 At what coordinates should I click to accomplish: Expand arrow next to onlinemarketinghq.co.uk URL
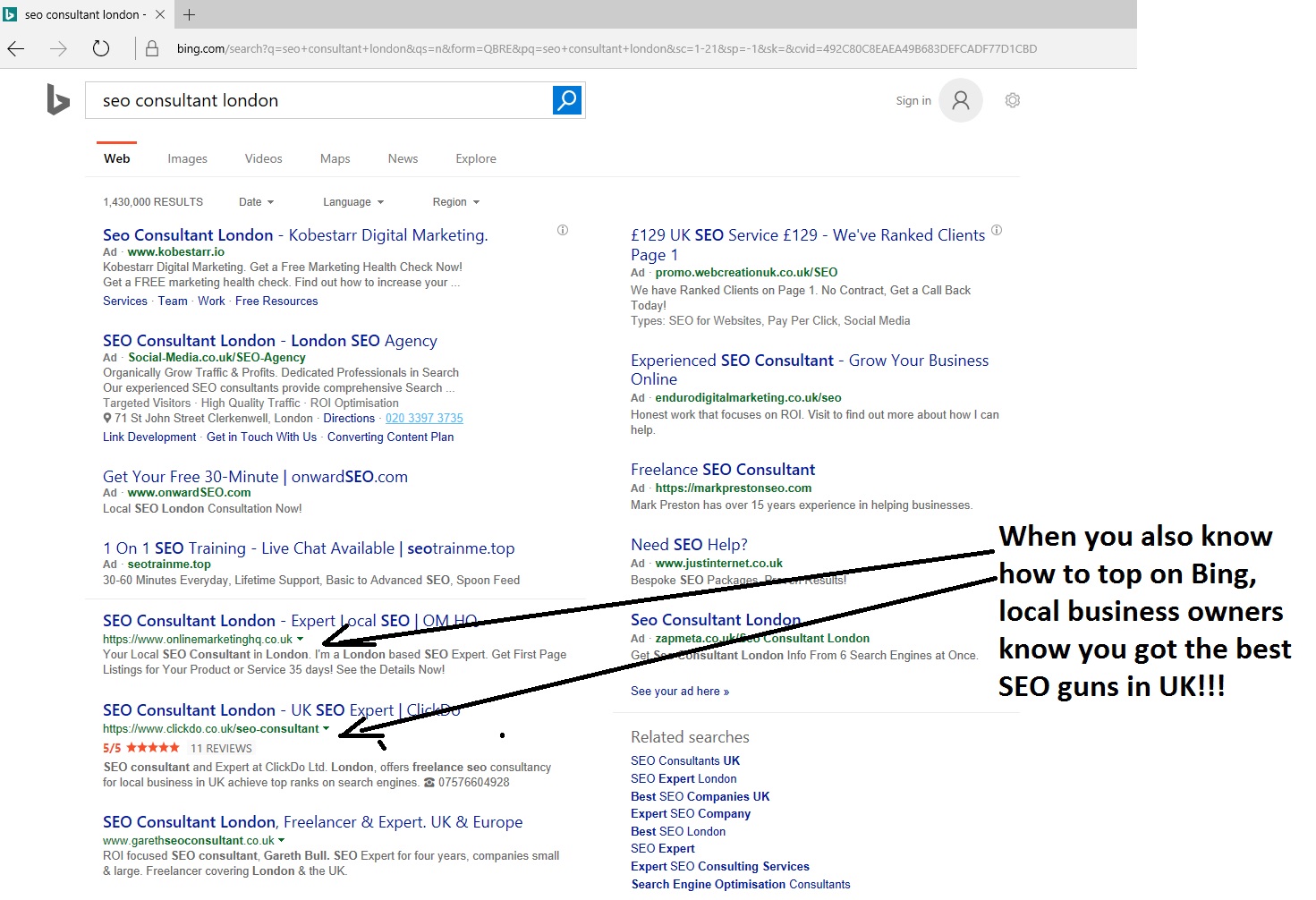coord(300,640)
